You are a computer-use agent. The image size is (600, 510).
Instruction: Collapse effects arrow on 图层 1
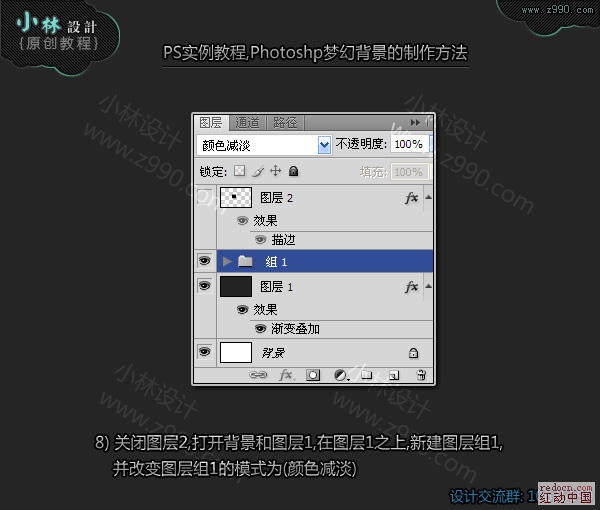tap(429, 286)
